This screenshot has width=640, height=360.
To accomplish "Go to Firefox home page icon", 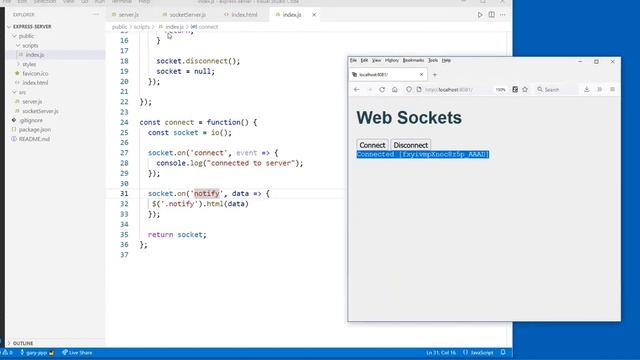I will click(x=395, y=89).
